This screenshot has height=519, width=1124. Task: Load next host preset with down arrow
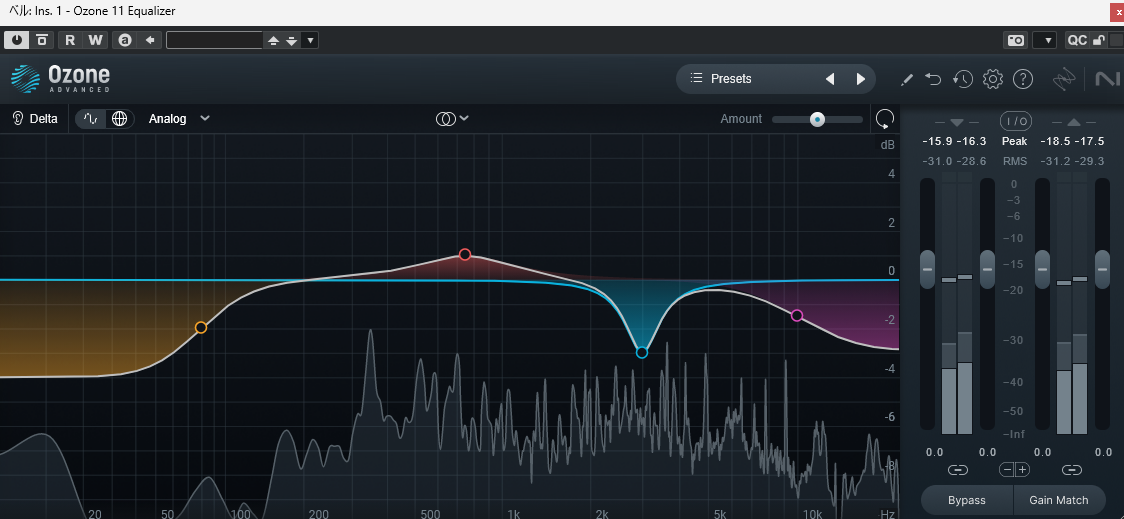291,41
